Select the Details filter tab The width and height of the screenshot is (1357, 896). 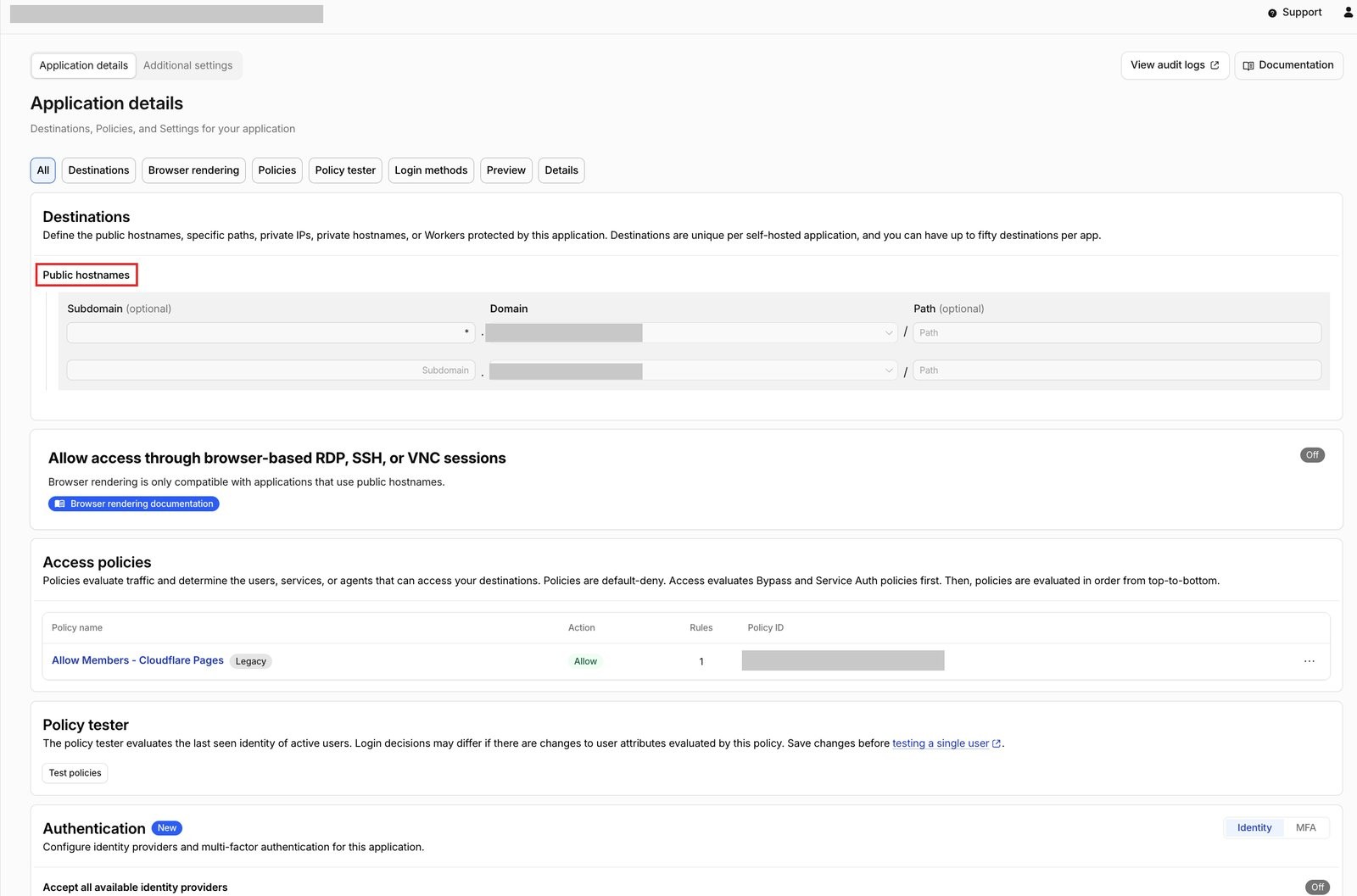coord(561,170)
